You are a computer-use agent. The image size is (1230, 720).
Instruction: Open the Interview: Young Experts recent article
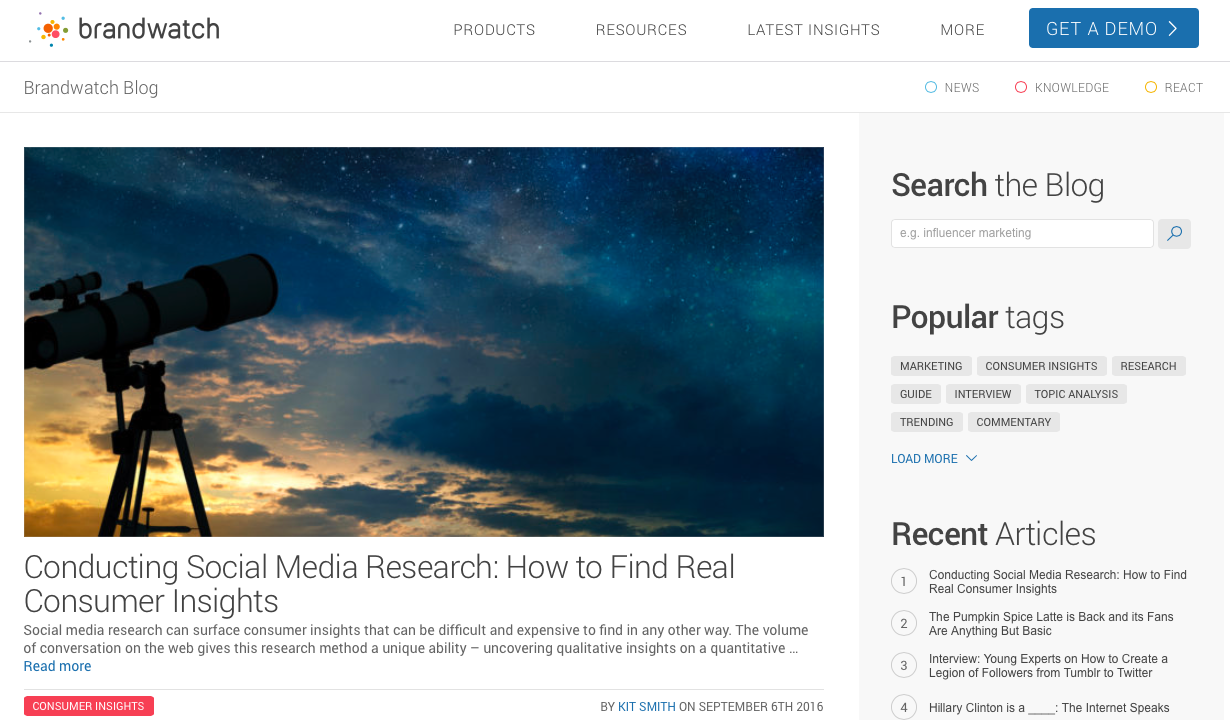click(x=1048, y=666)
